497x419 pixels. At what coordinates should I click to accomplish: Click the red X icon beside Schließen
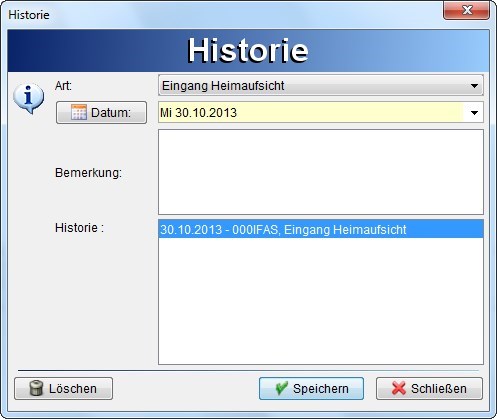pos(398,388)
